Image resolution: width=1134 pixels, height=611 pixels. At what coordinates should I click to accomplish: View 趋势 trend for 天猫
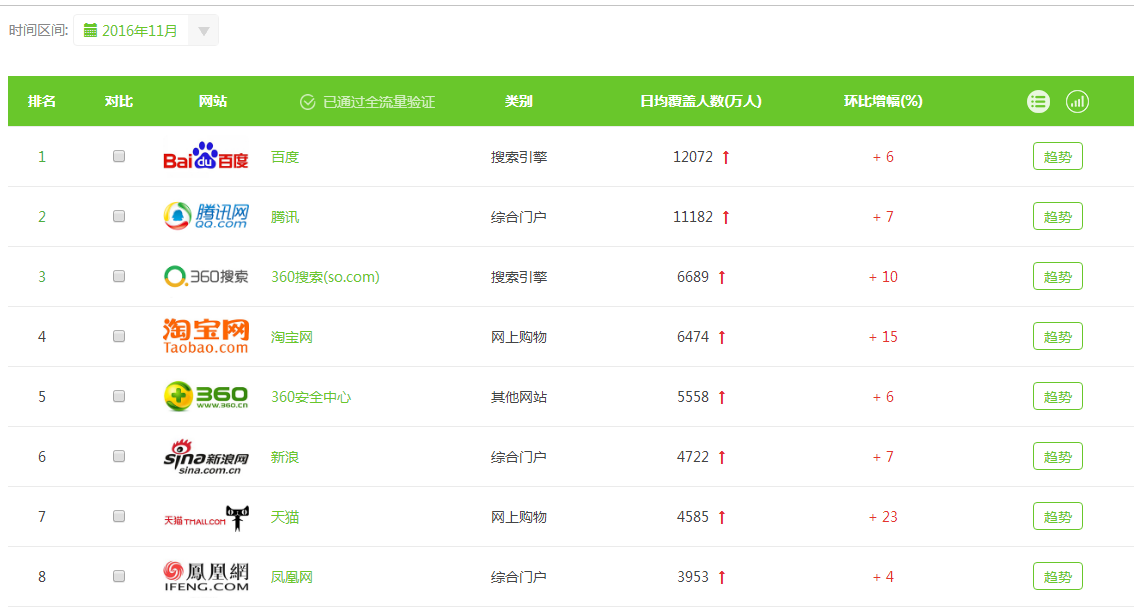point(1057,517)
